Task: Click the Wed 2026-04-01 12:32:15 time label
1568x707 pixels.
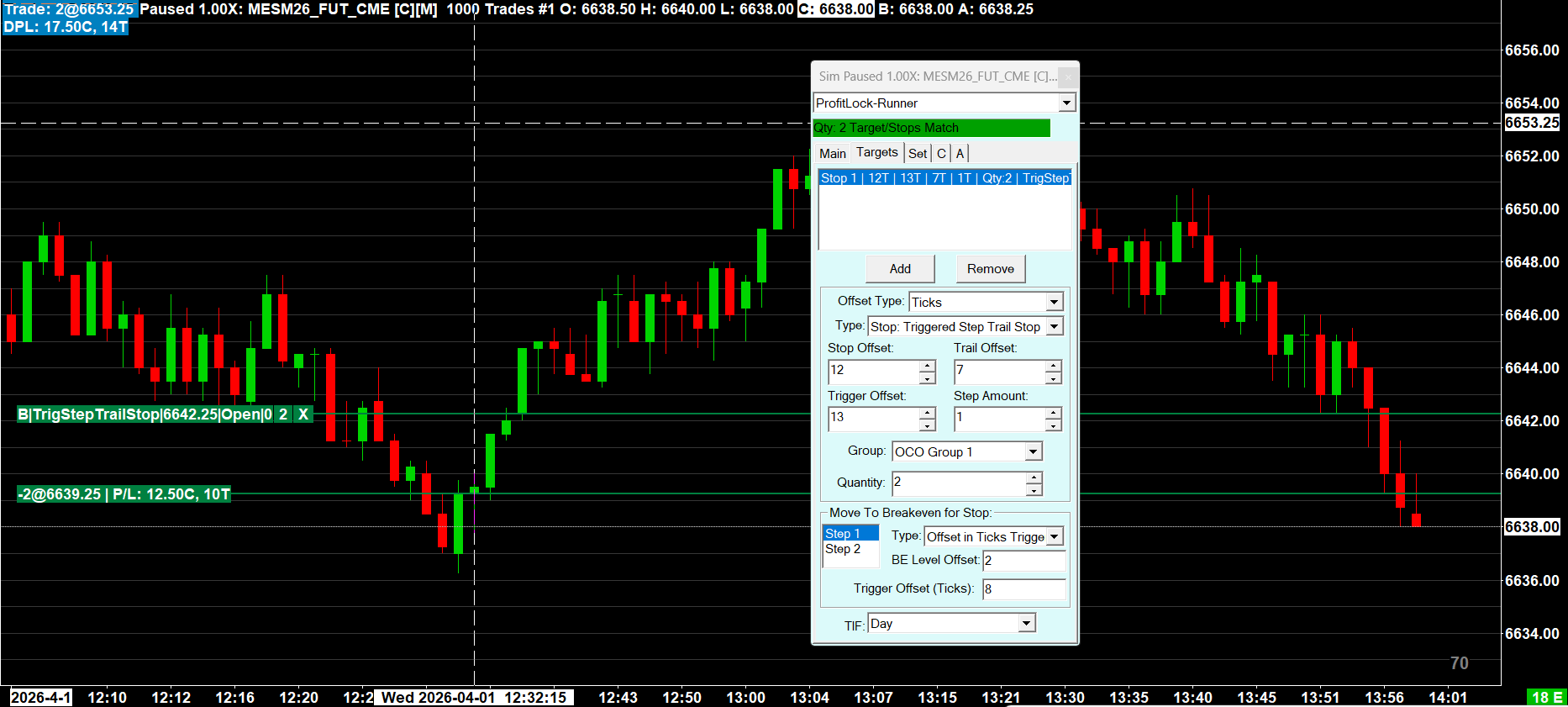Action: click(475, 698)
